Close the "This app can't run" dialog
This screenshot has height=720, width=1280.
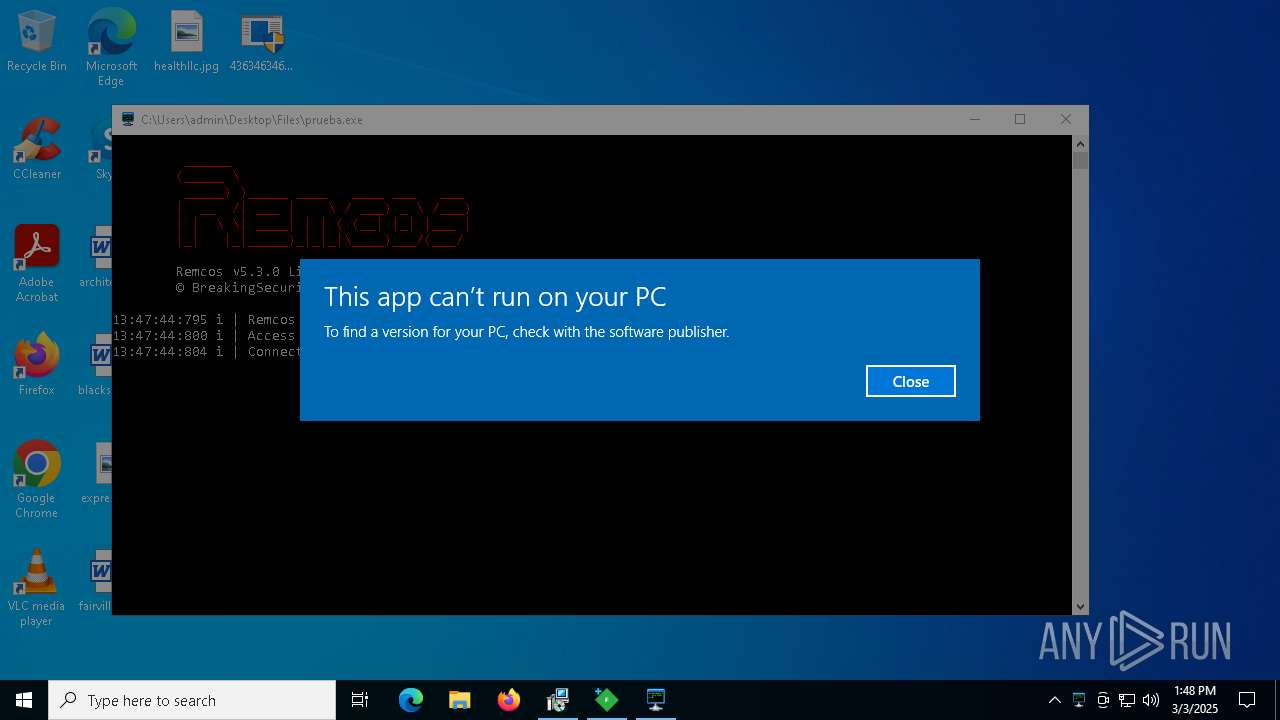910,381
